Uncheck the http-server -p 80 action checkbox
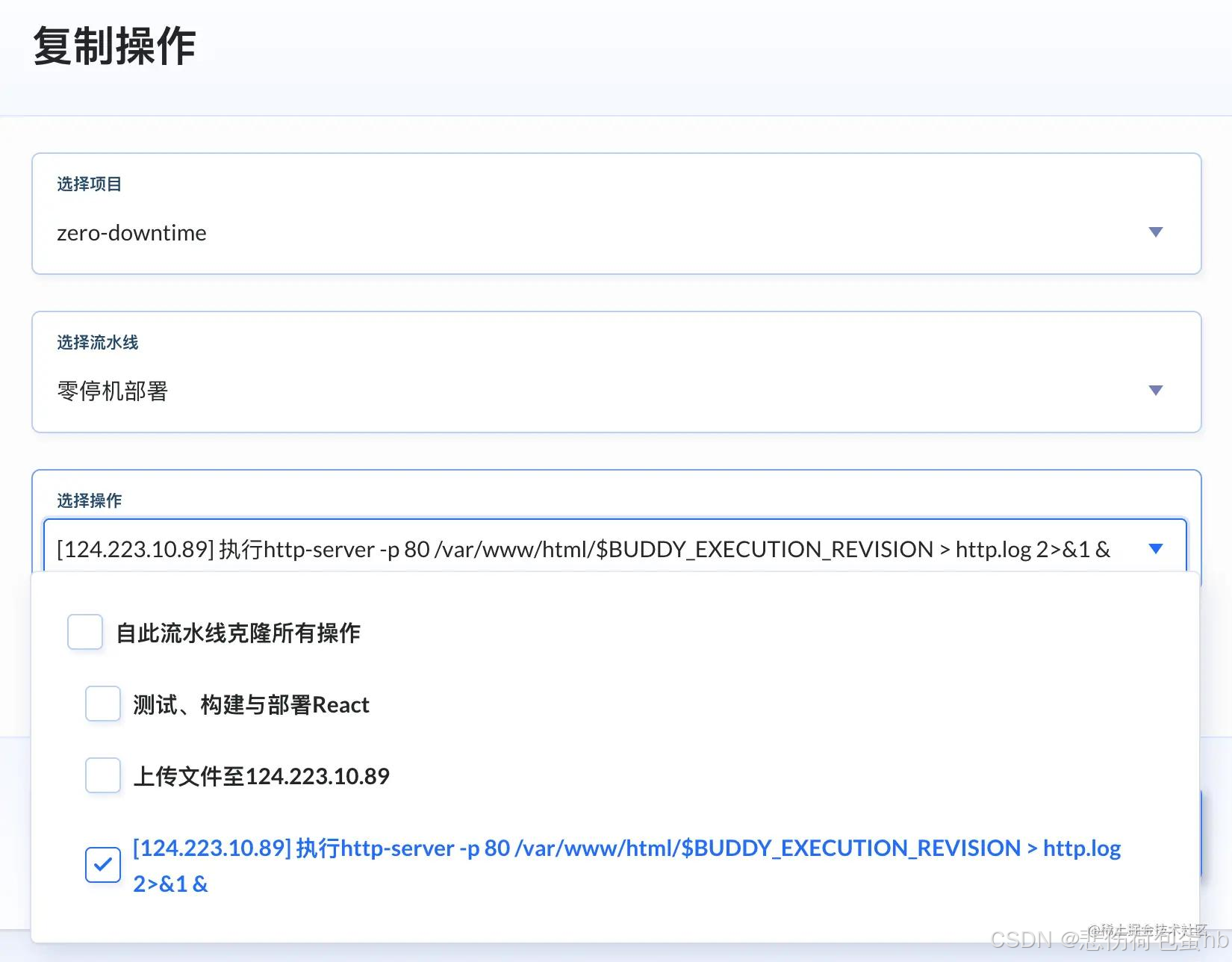 pyautogui.click(x=103, y=865)
